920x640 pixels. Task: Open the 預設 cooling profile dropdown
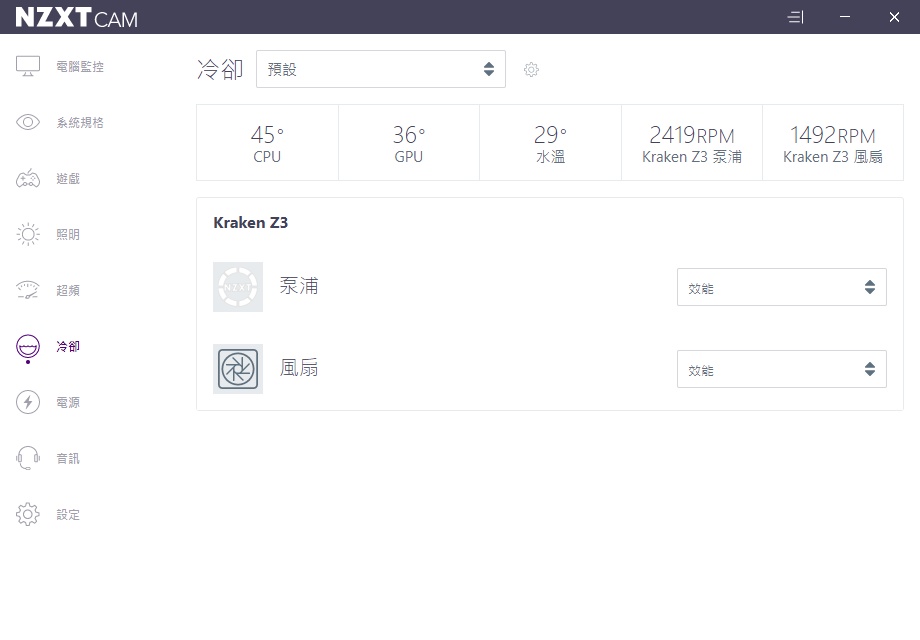(x=381, y=69)
